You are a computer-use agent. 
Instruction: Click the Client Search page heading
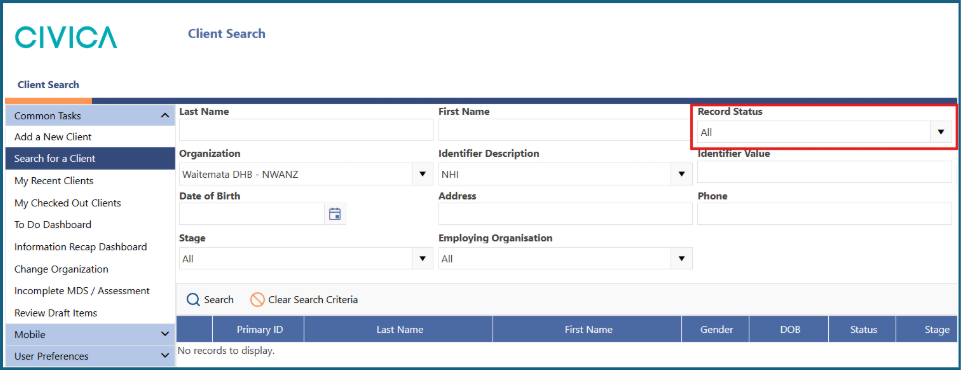click(x=227, y=34)
